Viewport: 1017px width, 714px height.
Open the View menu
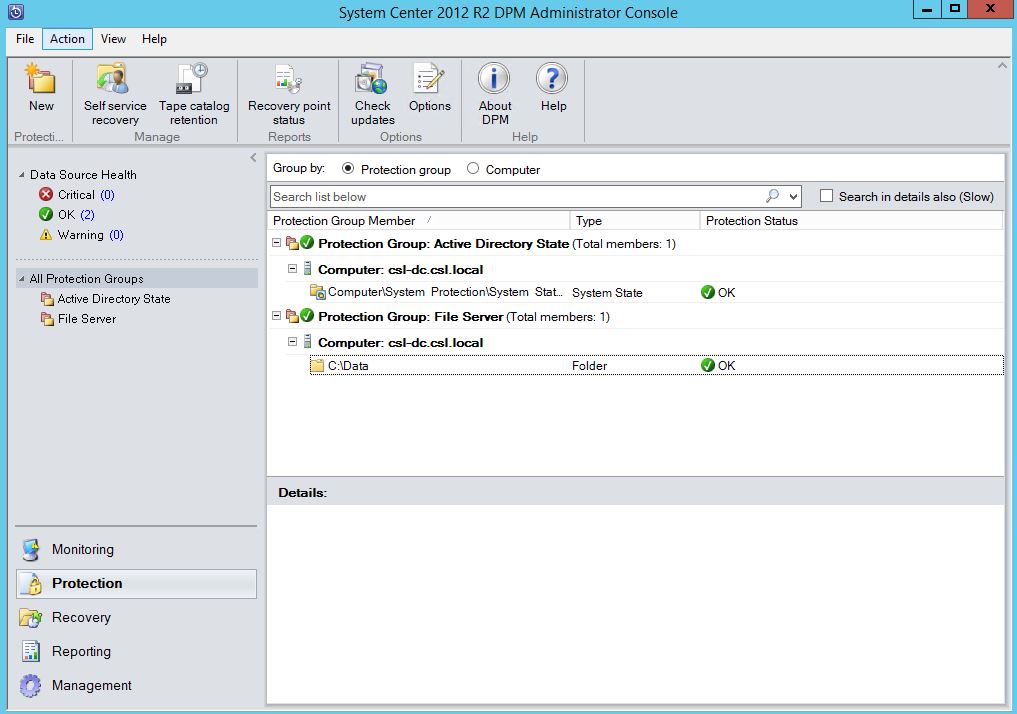tap(114, 39)
